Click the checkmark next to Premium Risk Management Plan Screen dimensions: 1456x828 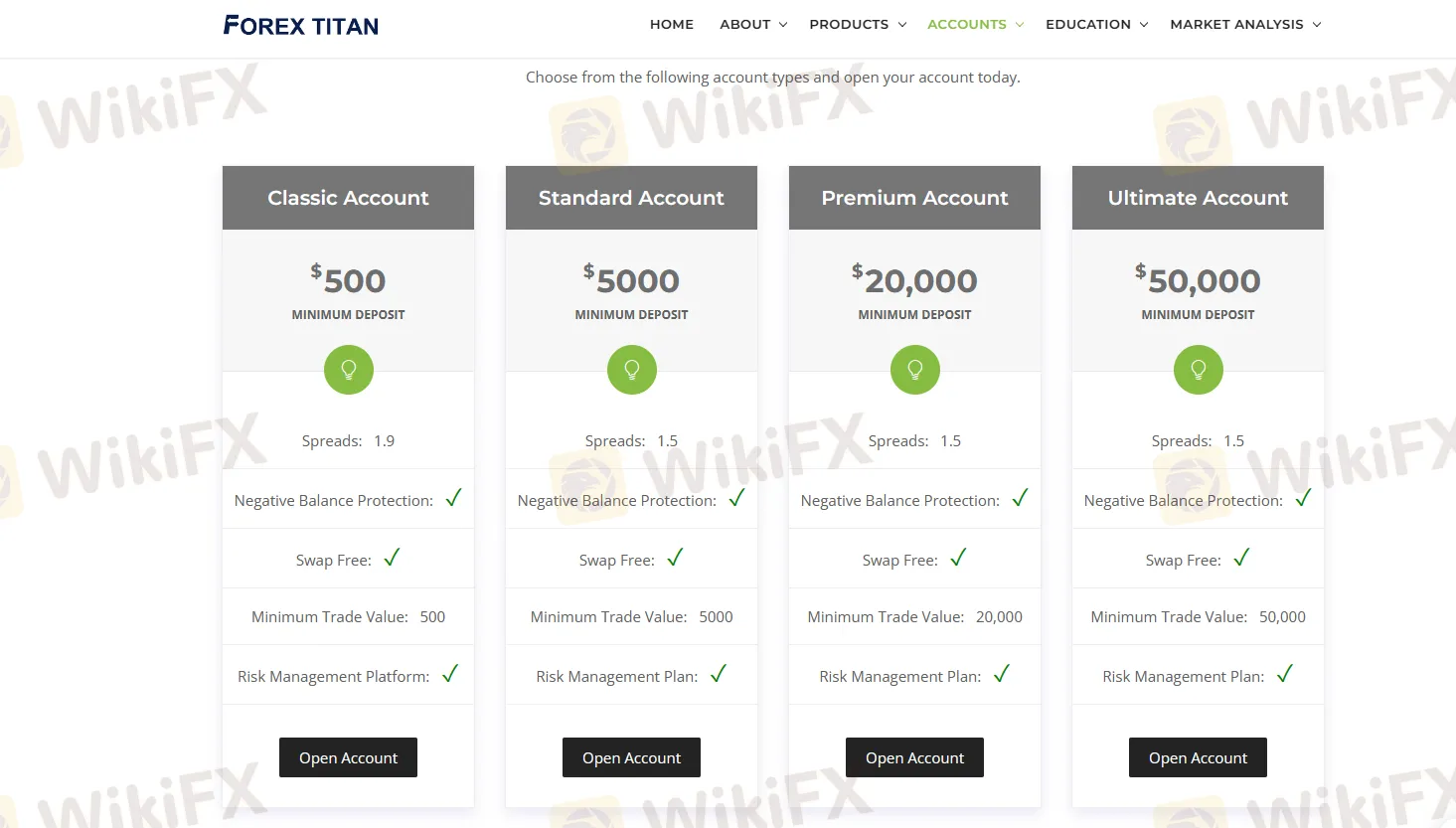(1001, 674)
